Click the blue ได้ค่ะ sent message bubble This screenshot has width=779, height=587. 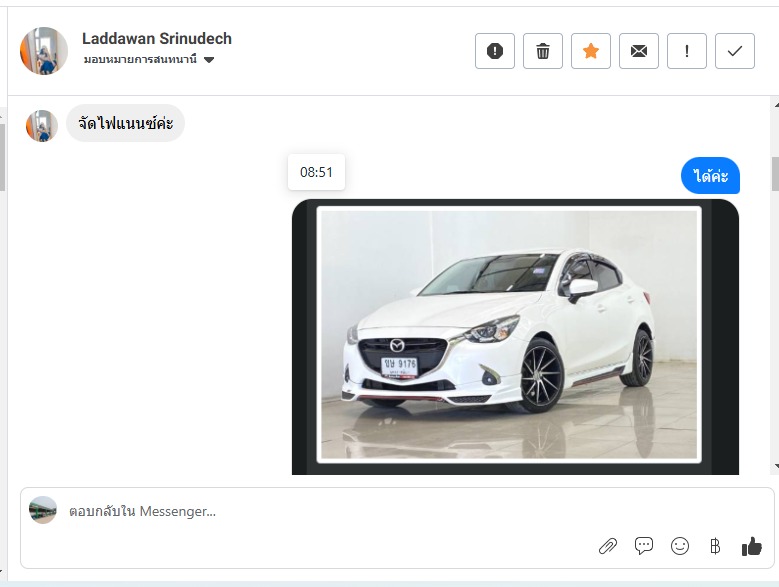(x=710, y=176)
